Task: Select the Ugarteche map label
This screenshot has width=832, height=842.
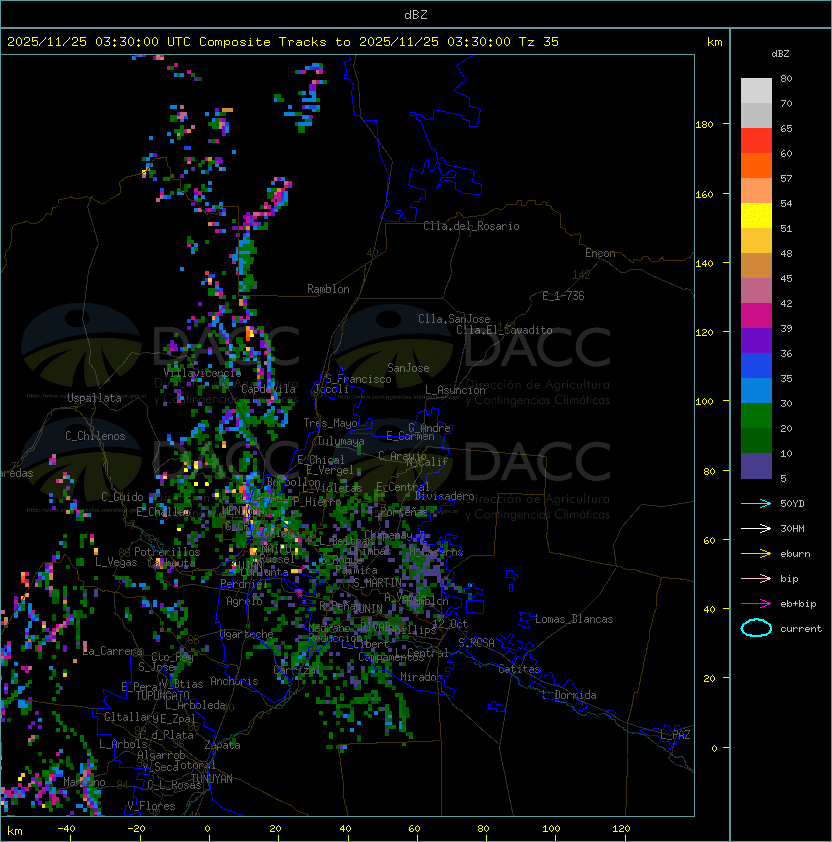Action: 247,634
